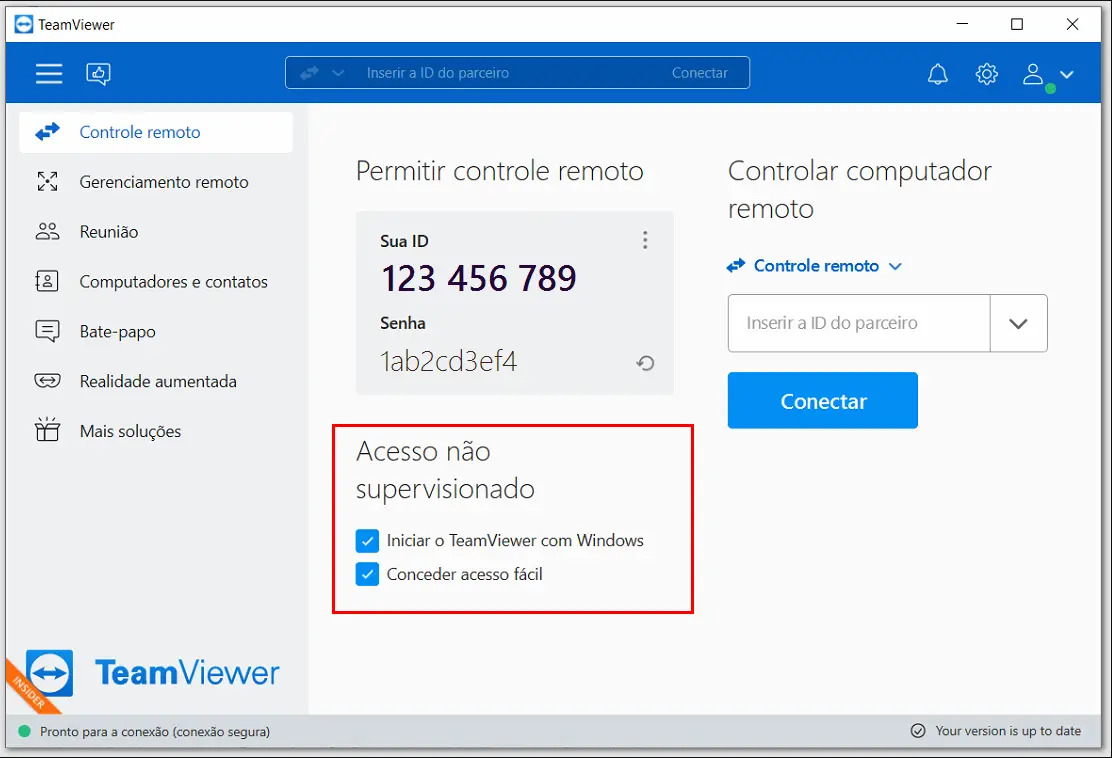
Task: Open Reunião section
Action: tap(156, 232)
